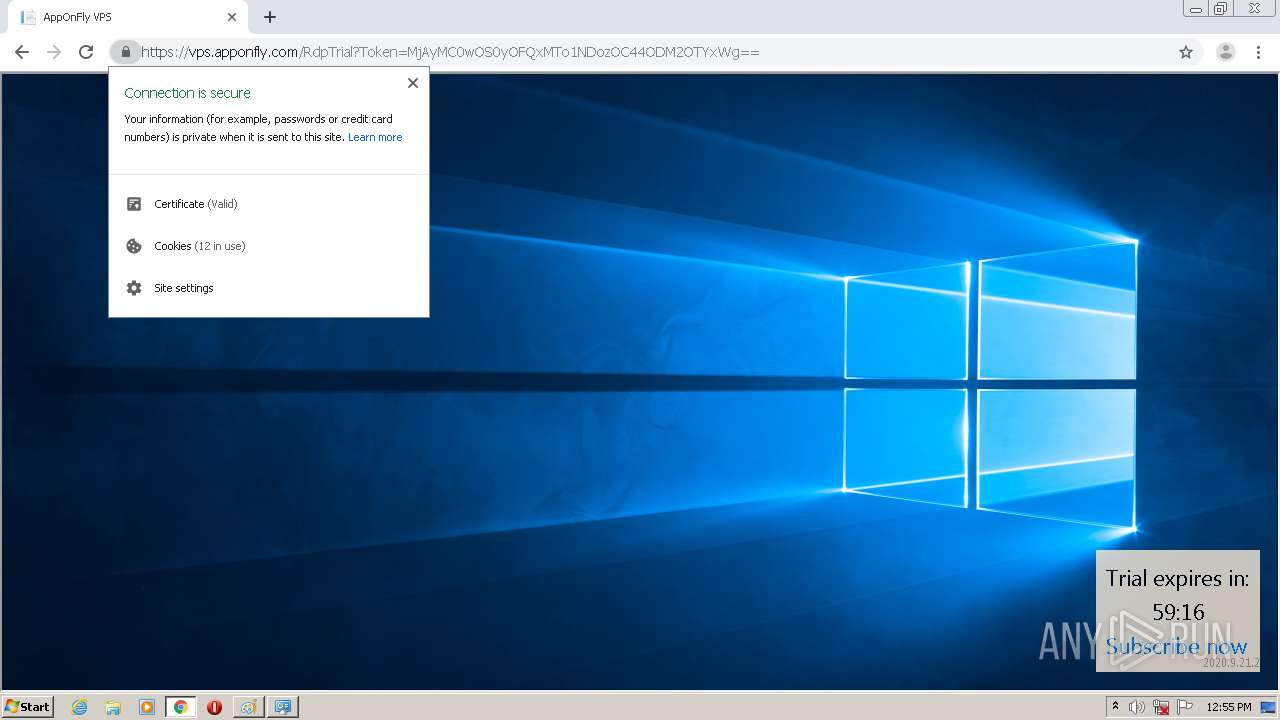This screenshot has width=1280, height=720.
Task: Open Chrome three-dot menu
Action: 1258,52
